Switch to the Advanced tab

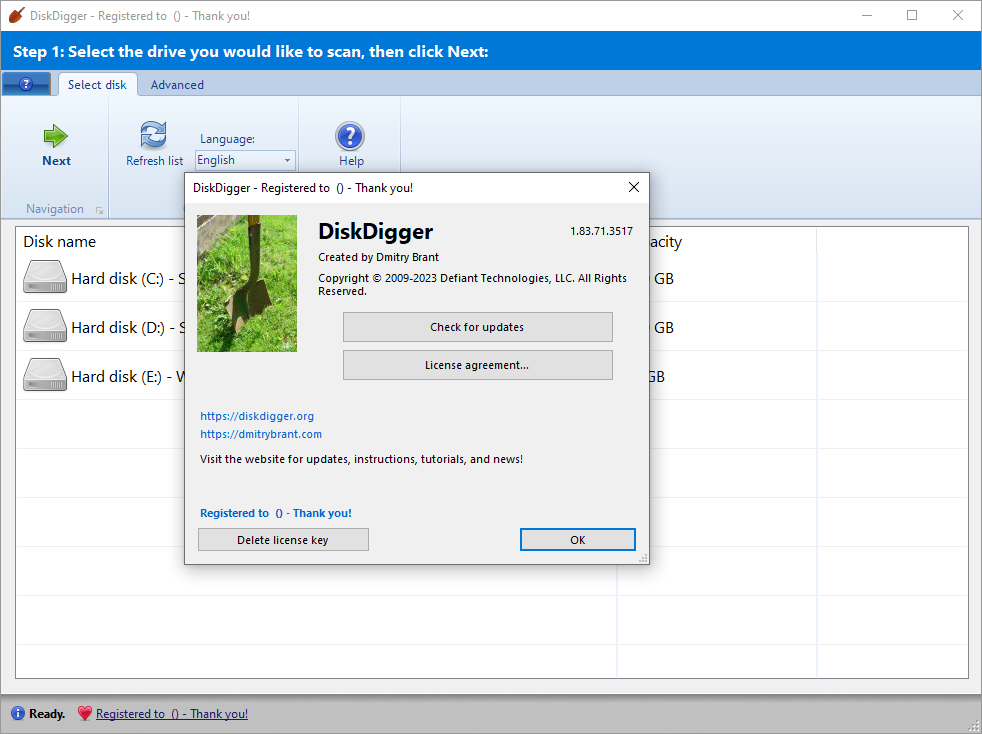point(177,85)
